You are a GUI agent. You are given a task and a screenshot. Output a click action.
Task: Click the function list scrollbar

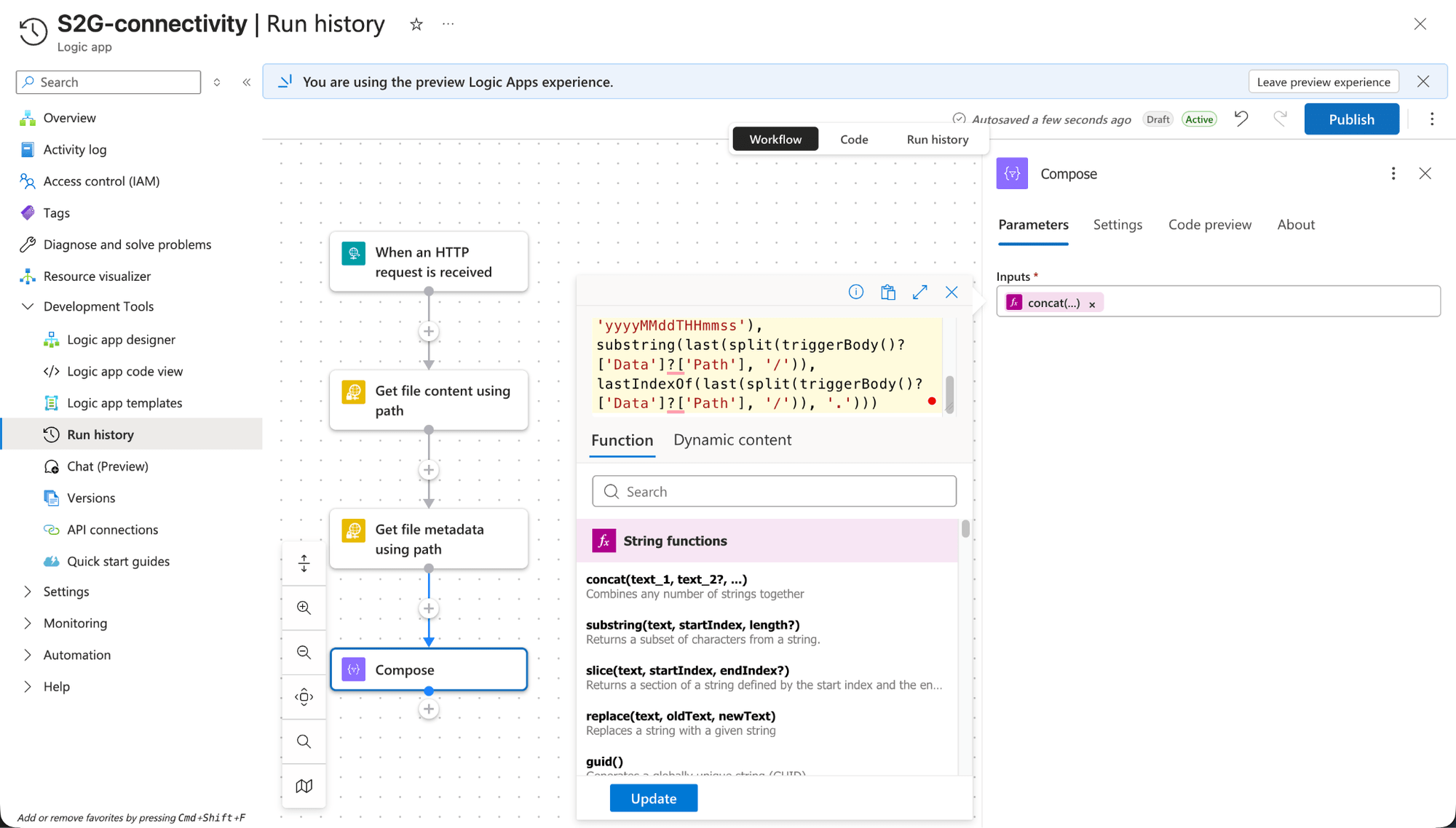click(x=965, y=529)
